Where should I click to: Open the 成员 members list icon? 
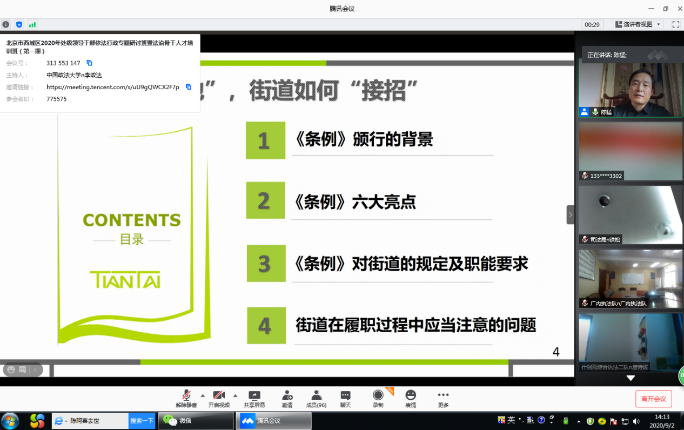(x=316, y=396)
